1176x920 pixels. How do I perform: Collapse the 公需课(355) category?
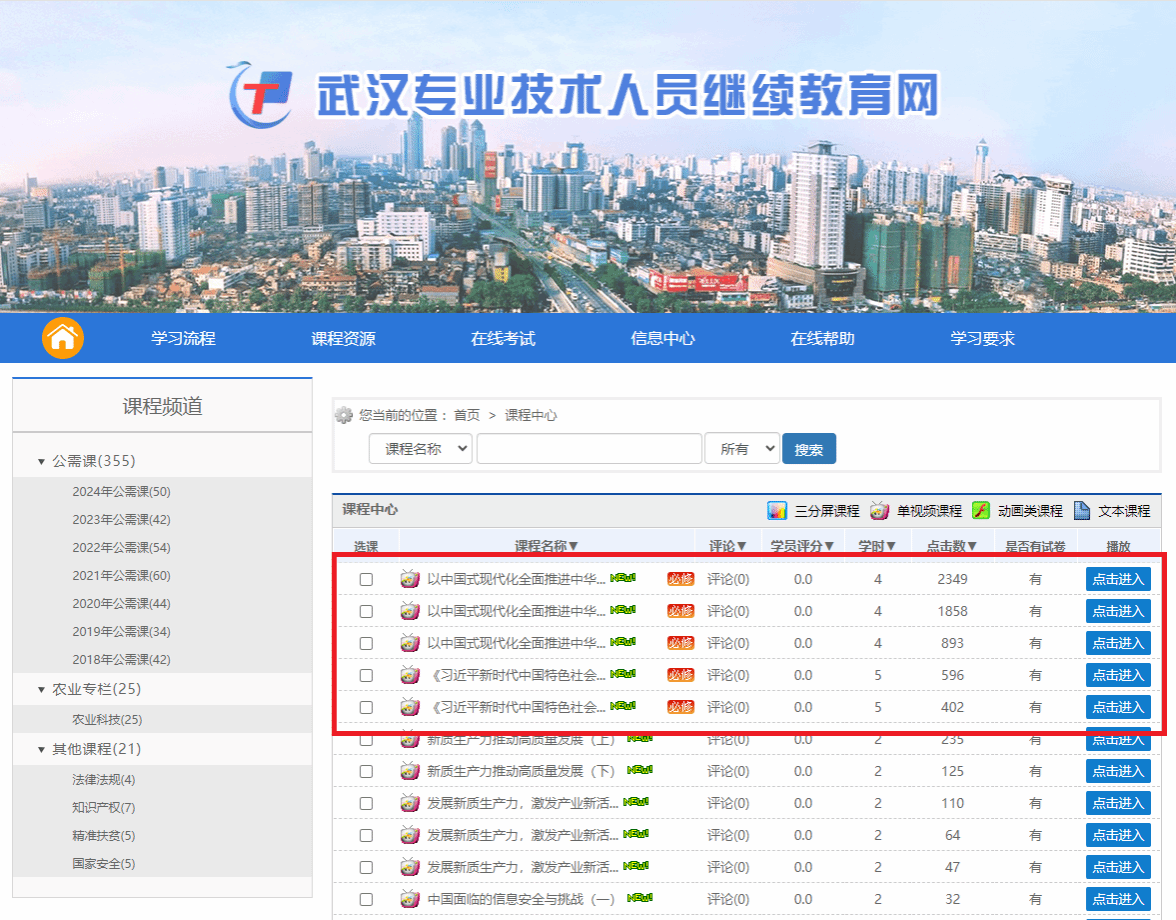42,462
